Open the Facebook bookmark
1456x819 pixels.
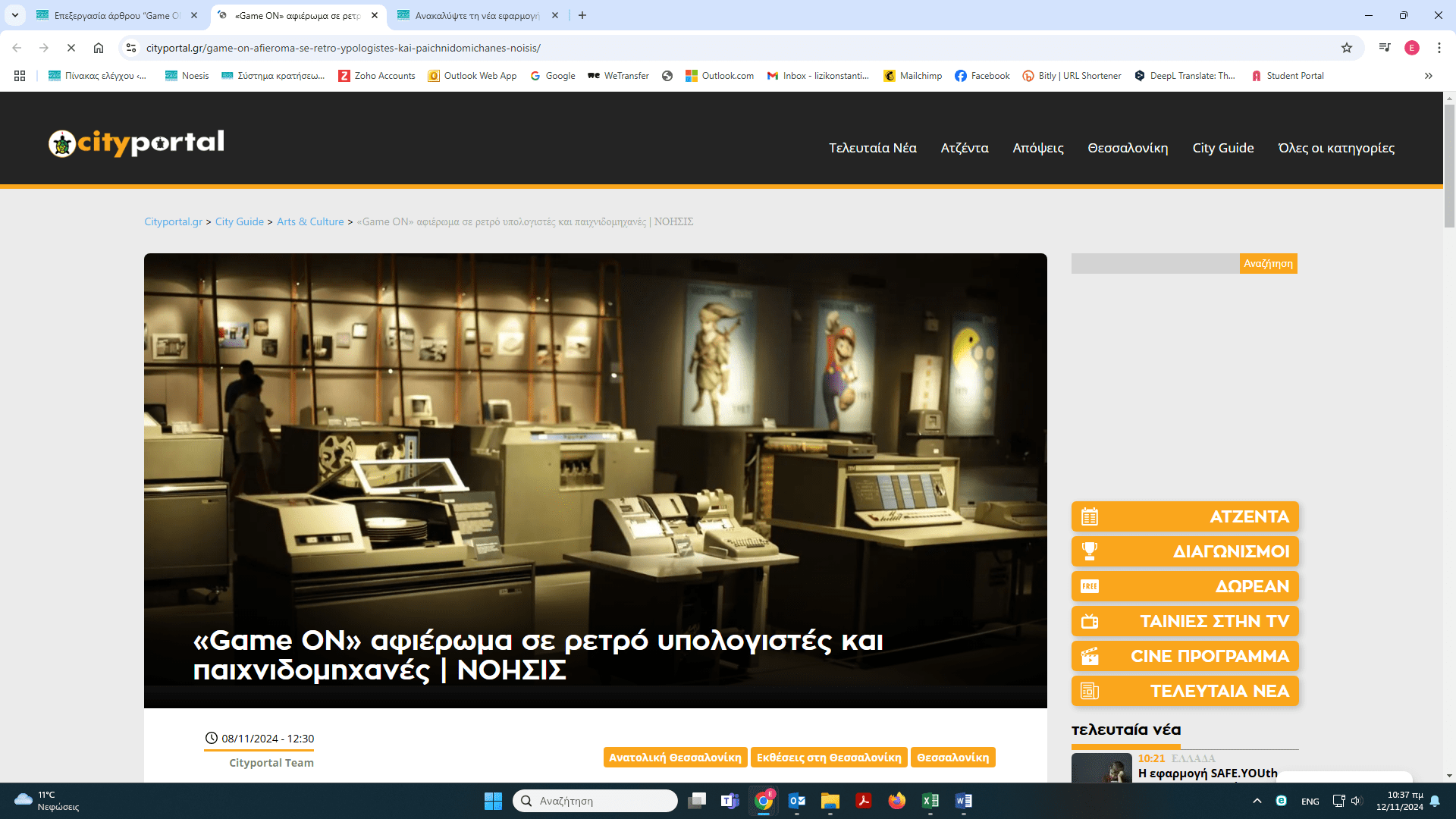click(982, 76)
